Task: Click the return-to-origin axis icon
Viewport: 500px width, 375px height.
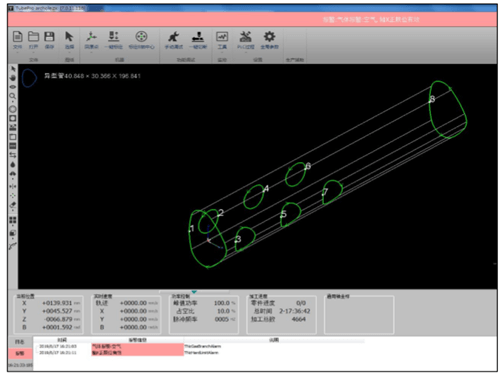Action: click(x=91, y=37)
